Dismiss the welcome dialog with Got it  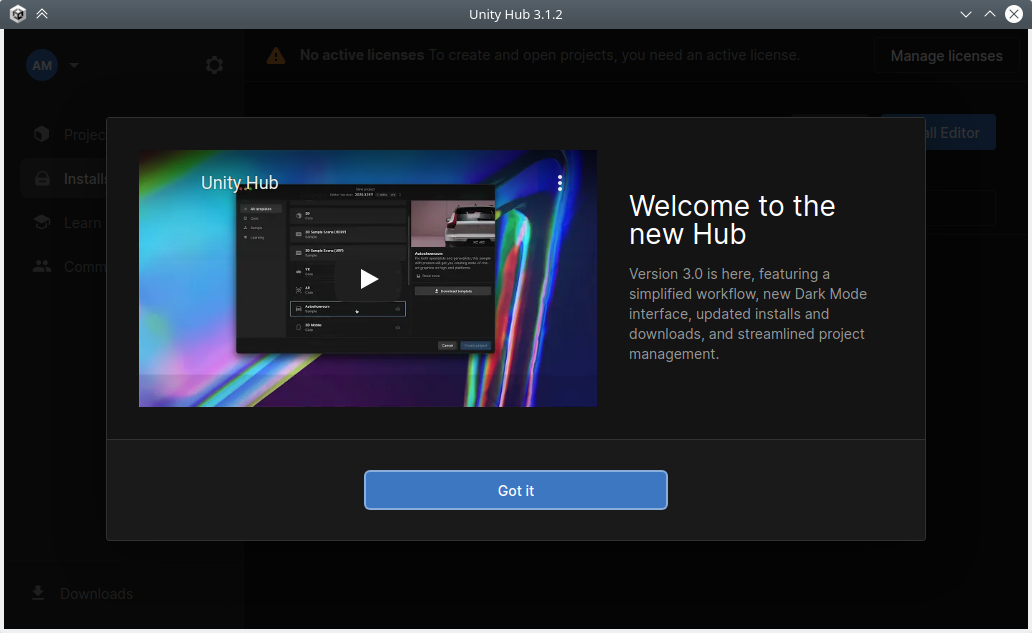tap(516, 490)
